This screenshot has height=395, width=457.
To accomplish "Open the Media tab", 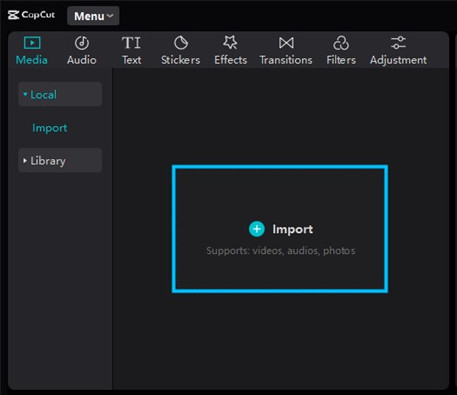I will coord(32,51).
